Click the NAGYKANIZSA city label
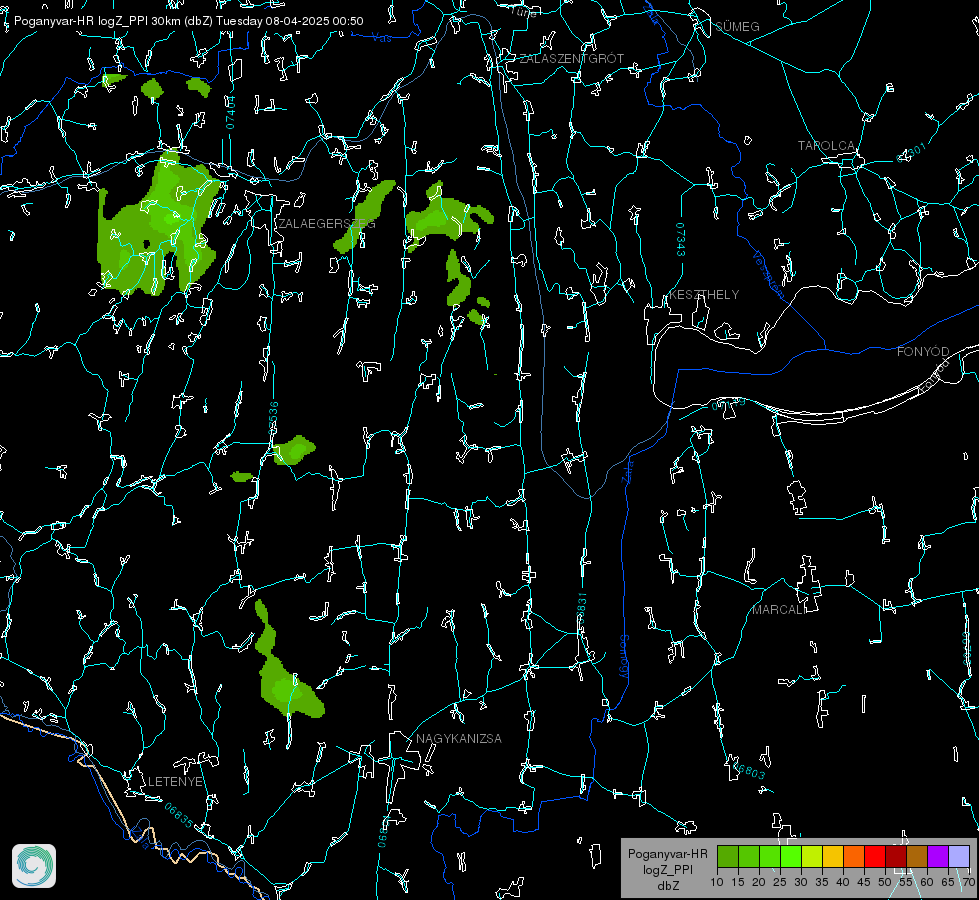The image size is (979, 900). [459, 739]
